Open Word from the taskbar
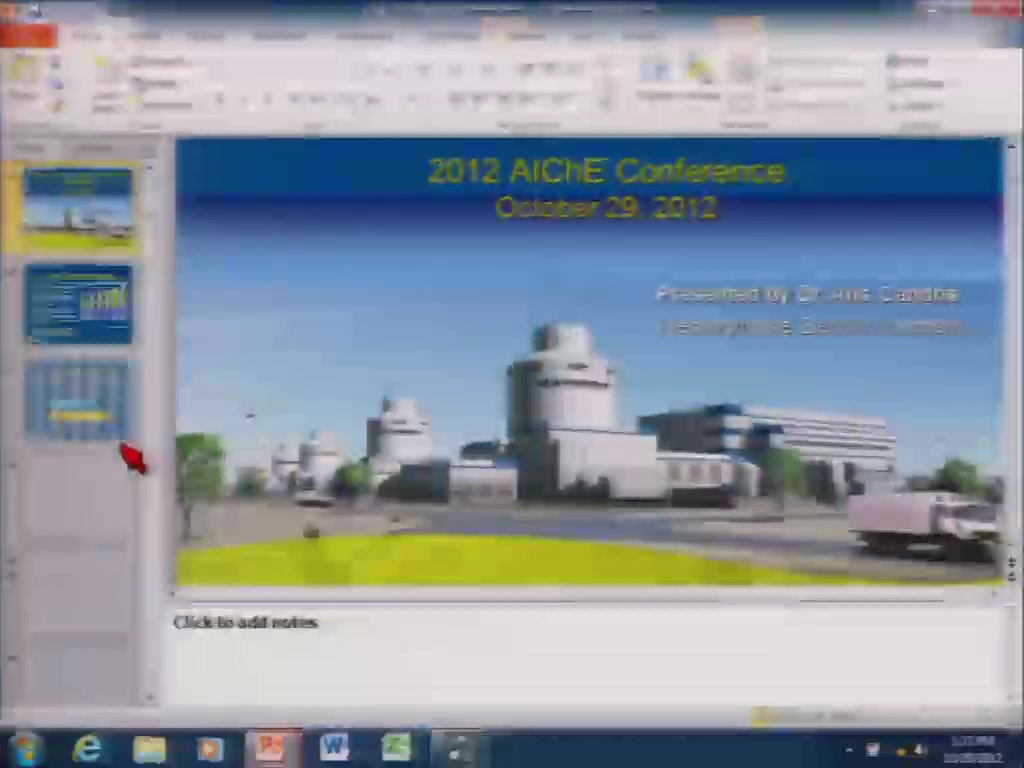Image resolution: width=1024 pixels, height=768 pixels. [334, 748]
